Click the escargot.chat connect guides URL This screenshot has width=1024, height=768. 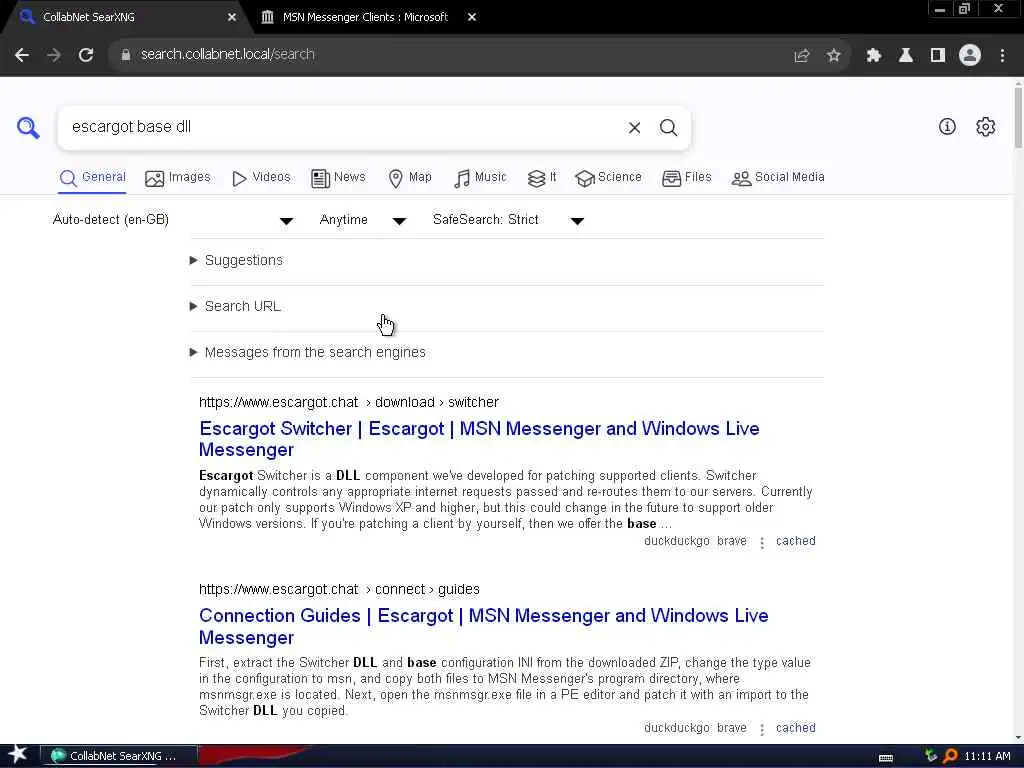click(339, 590)
